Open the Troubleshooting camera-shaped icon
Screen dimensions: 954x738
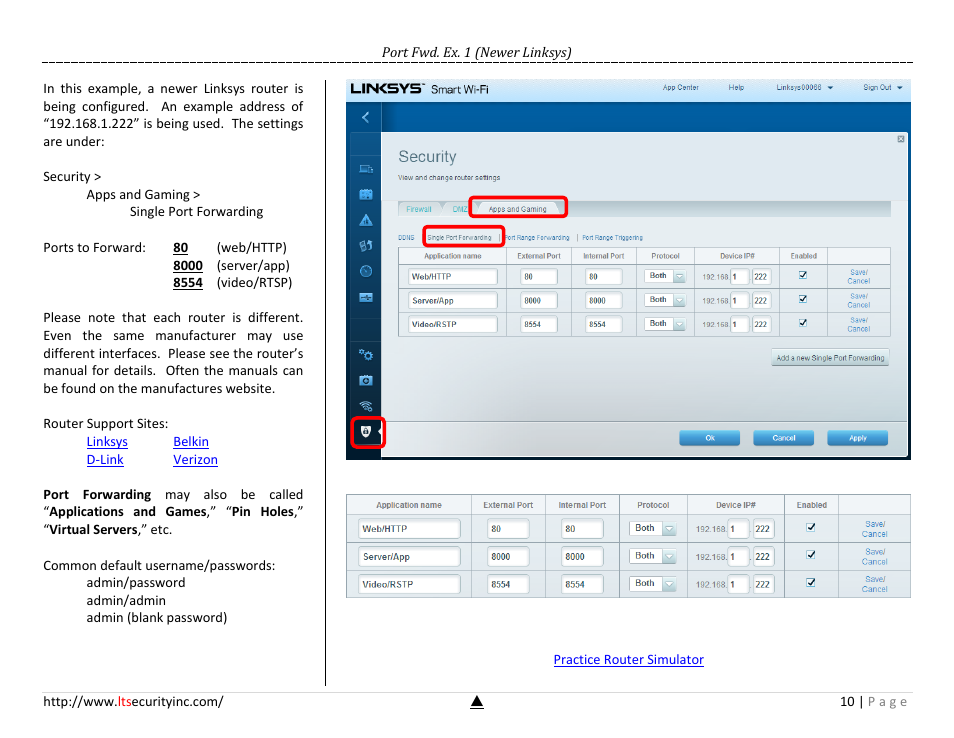[366, 380]
